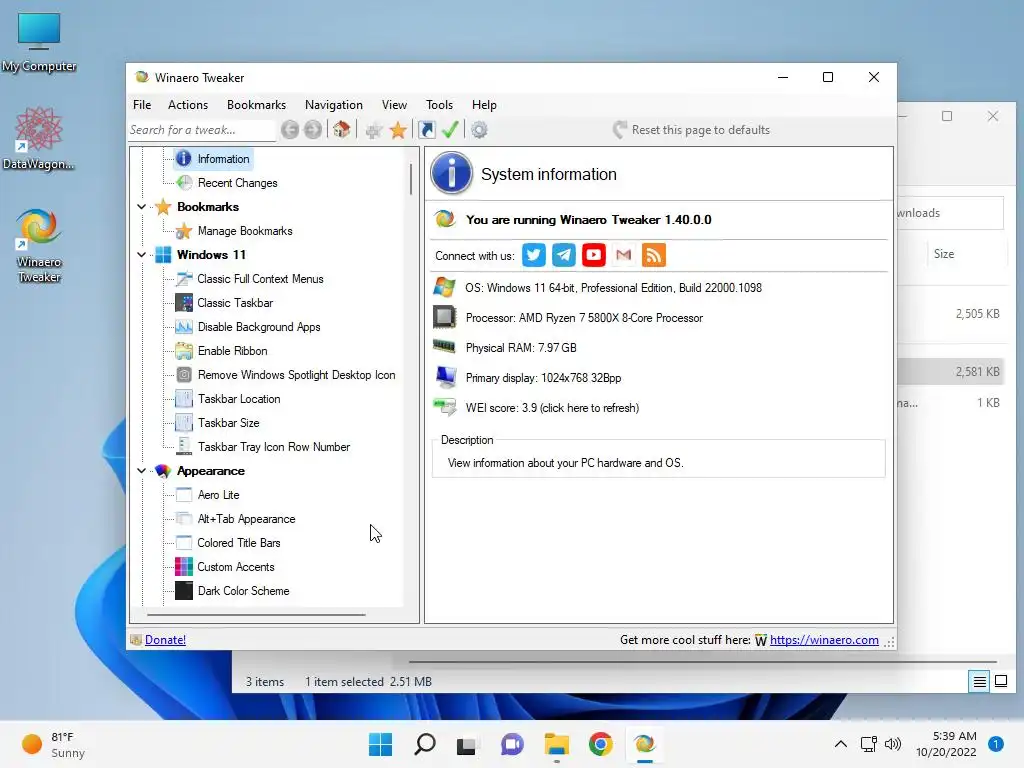
Task: Open the Tools menu
Action: (x=439, y=104)
